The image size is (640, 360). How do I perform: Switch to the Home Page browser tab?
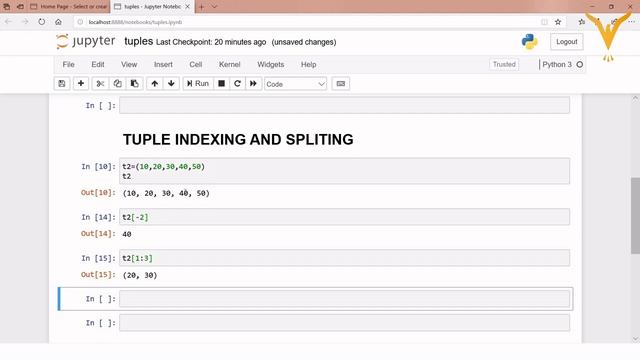coord(69,7)
